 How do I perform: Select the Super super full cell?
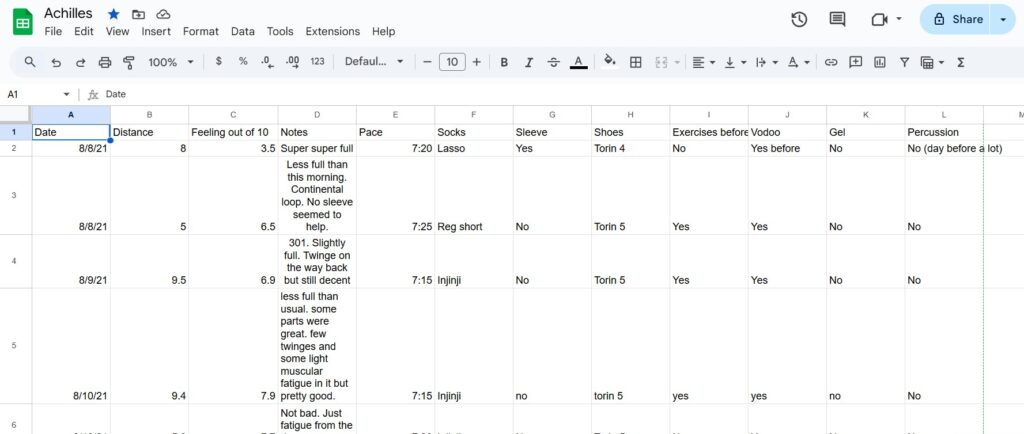(x=317, y=148)
